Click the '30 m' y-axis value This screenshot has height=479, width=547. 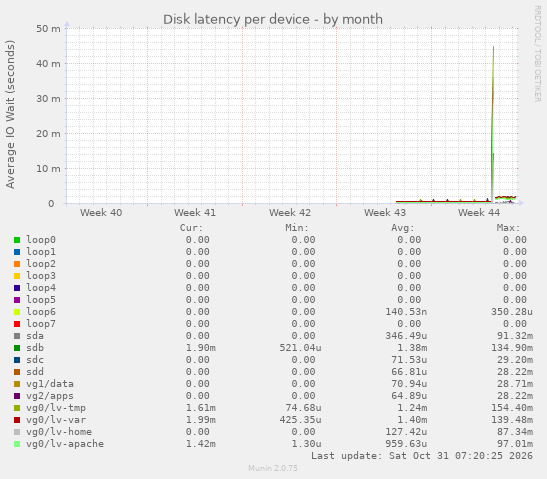(x=48, y=99)
